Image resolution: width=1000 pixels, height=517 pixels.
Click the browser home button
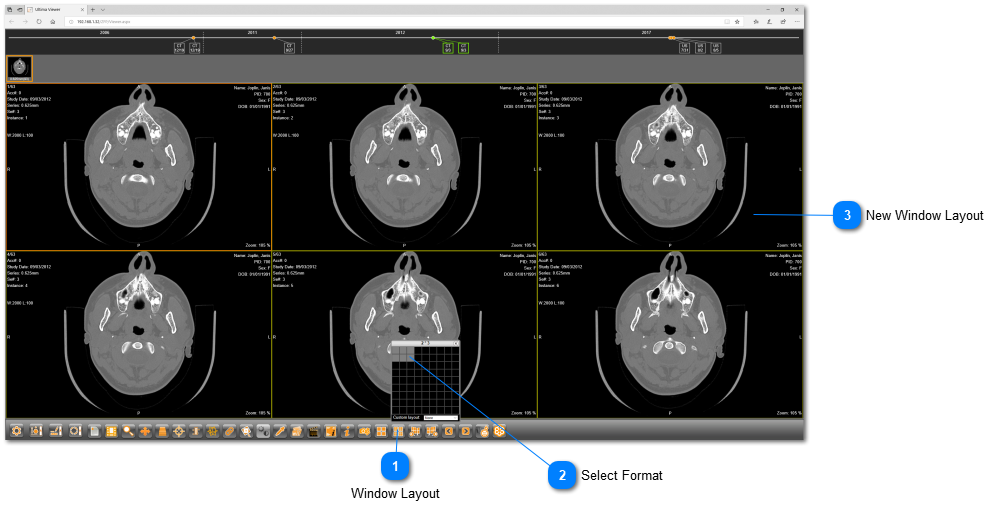coord(53,21)
